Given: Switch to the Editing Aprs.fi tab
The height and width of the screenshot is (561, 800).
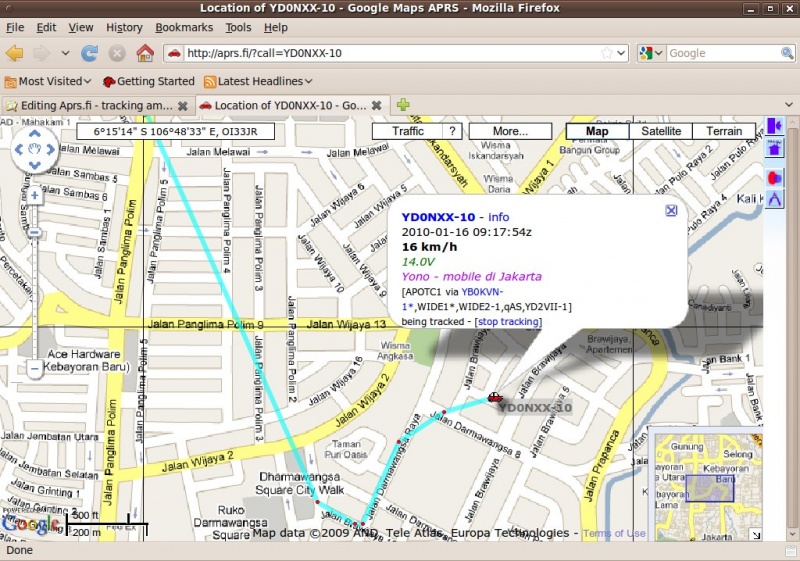Looking at the screenshot, I should point(90,105).
